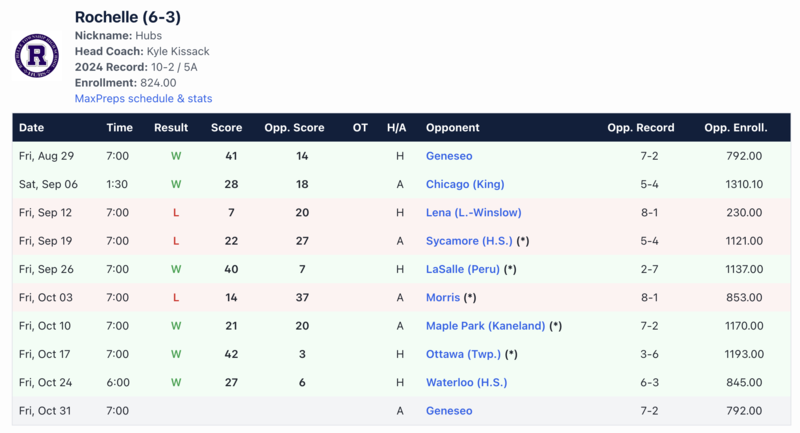Click the Result column header
800x433 pixels.
(171, 128)
